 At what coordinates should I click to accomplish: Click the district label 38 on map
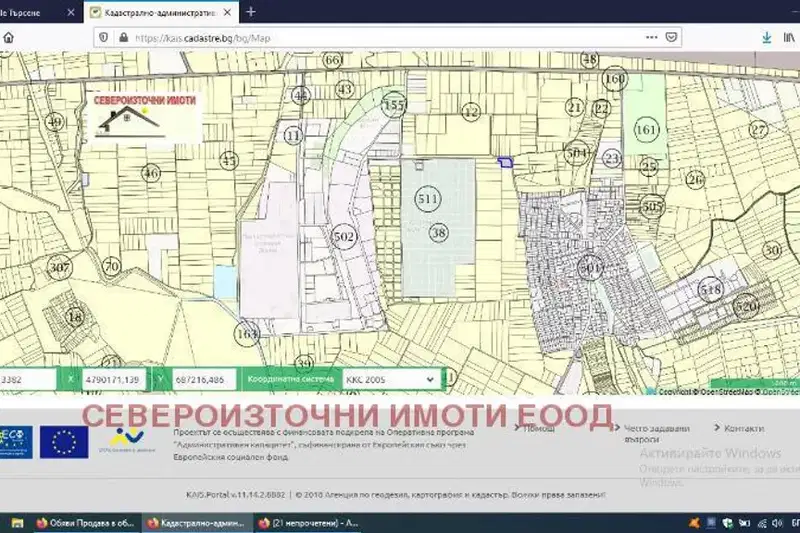(x=438, y=233)
